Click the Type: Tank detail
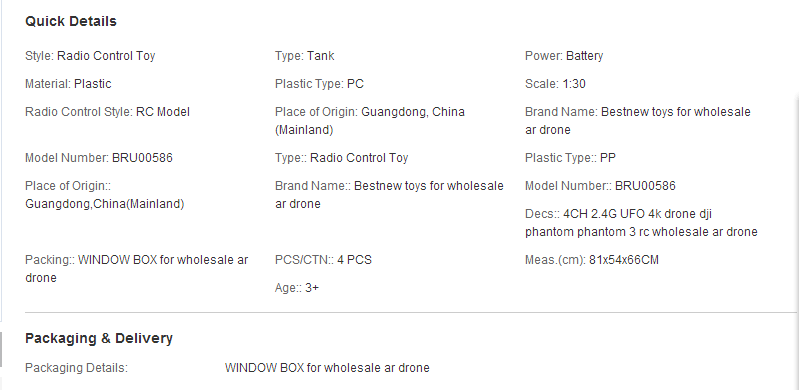The height and width of the screenshot is (390, 799). [x=305, y=56]
